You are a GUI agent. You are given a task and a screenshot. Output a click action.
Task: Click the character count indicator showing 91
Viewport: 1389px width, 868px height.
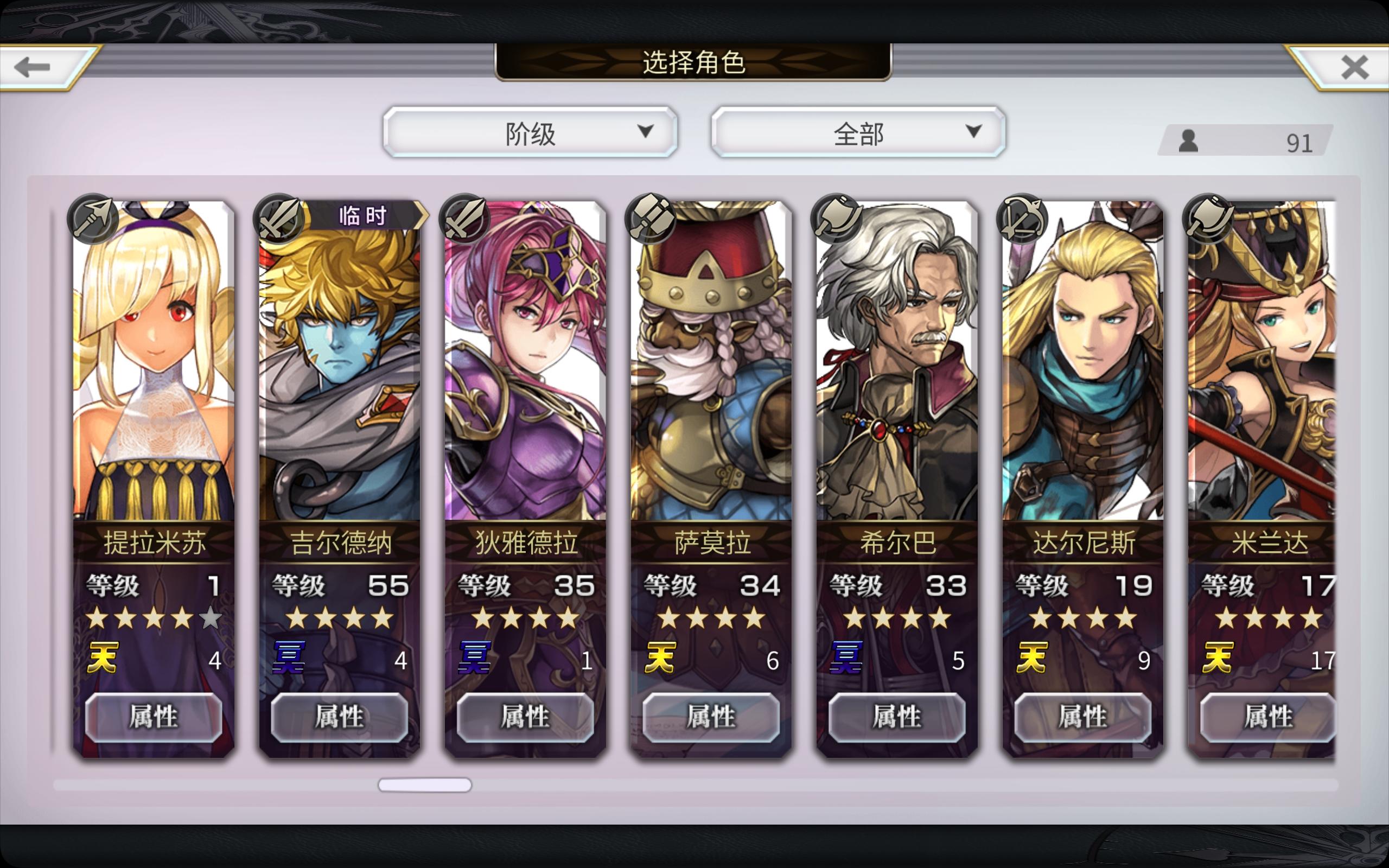(1245, 141)
